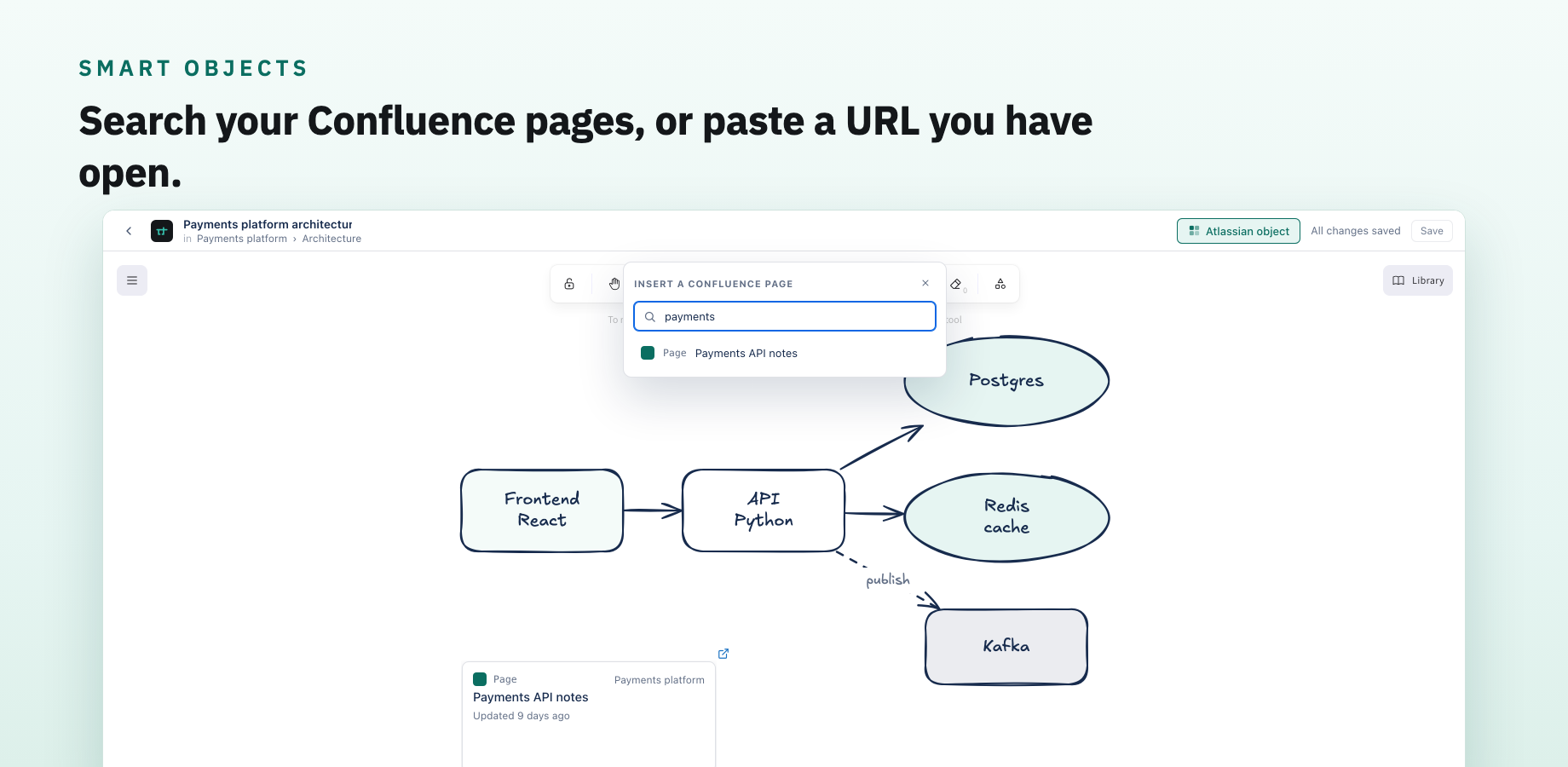Open the more shapes tools icon

(1000, 284)
